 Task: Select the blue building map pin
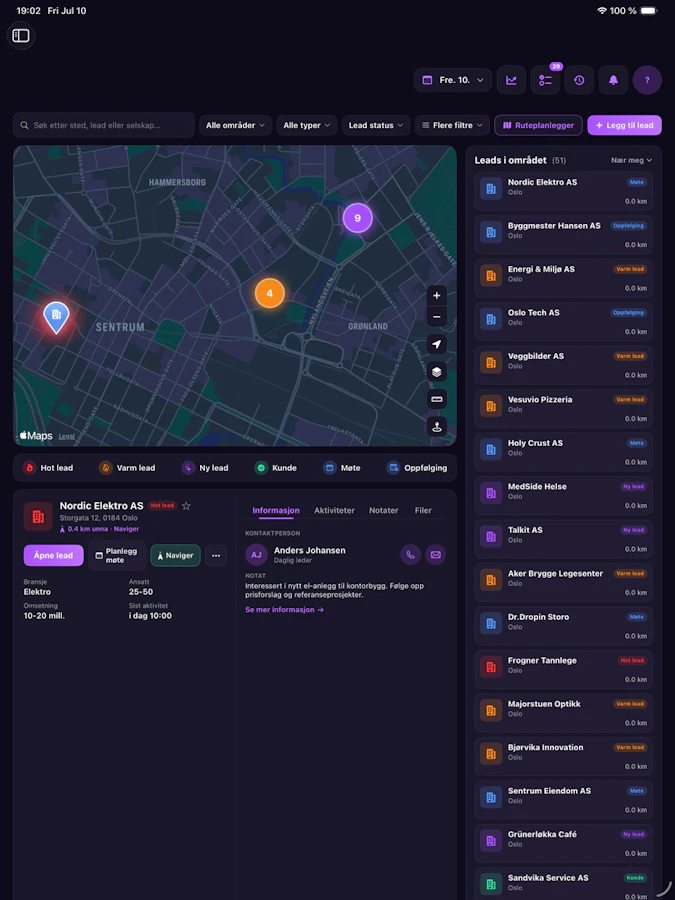pos(56,317)
